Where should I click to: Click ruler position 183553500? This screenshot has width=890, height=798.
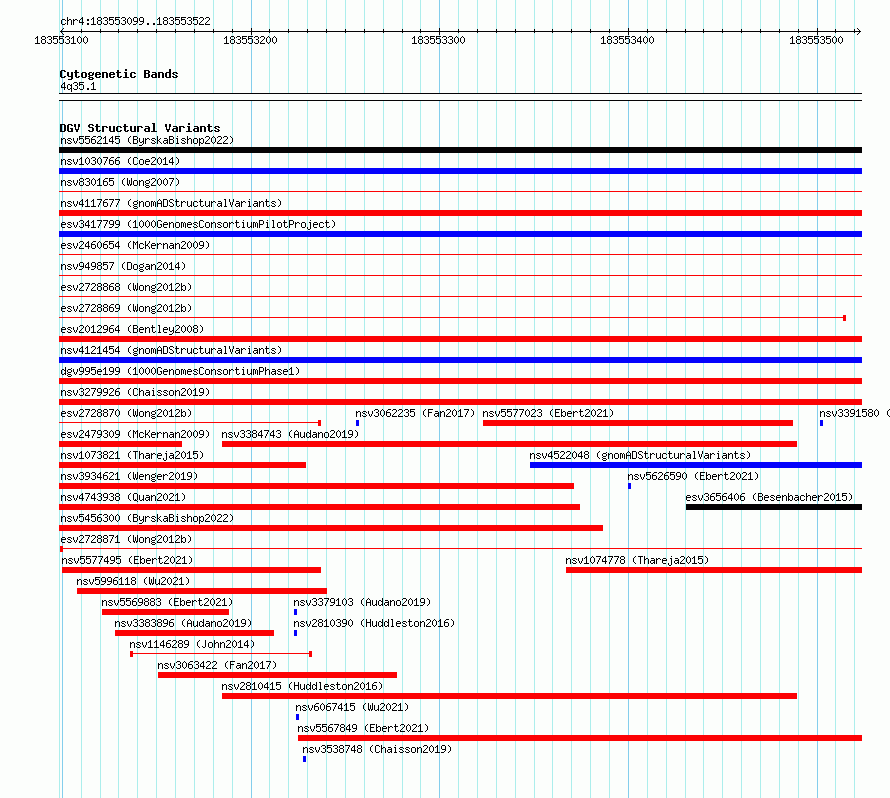coord(816,40)
